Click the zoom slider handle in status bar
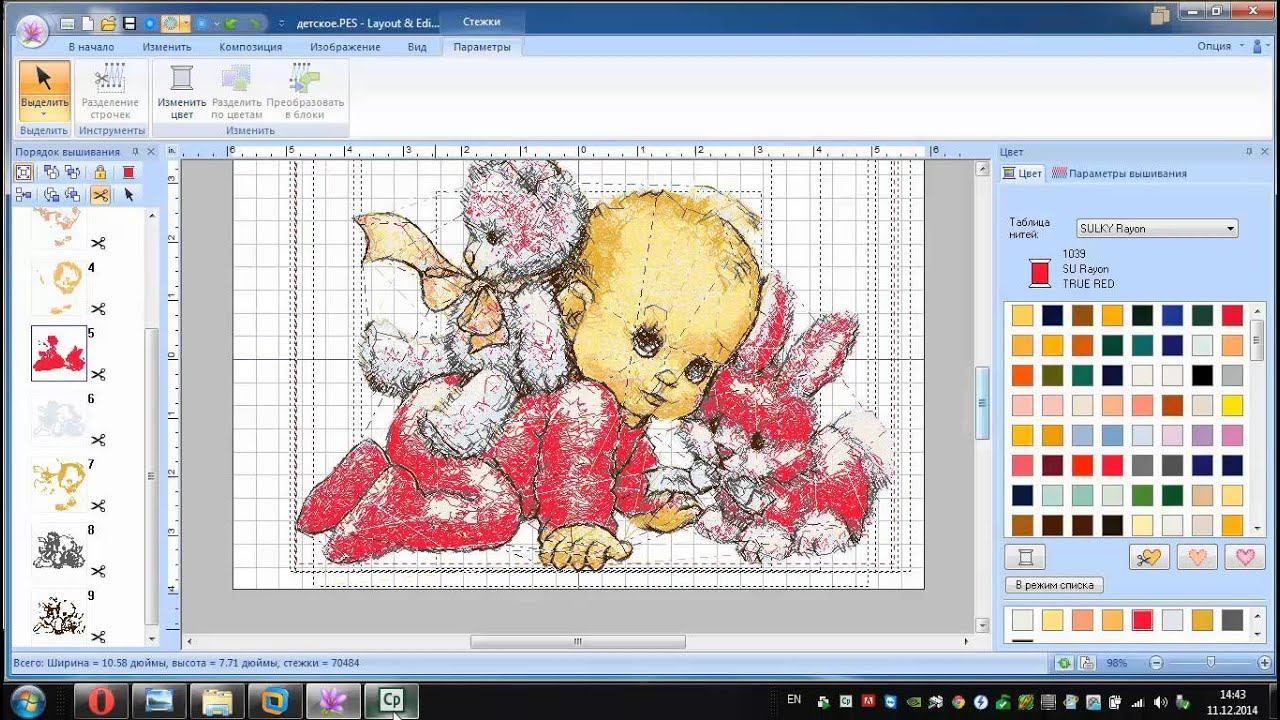1280x720 pixels. (1211, 662)
